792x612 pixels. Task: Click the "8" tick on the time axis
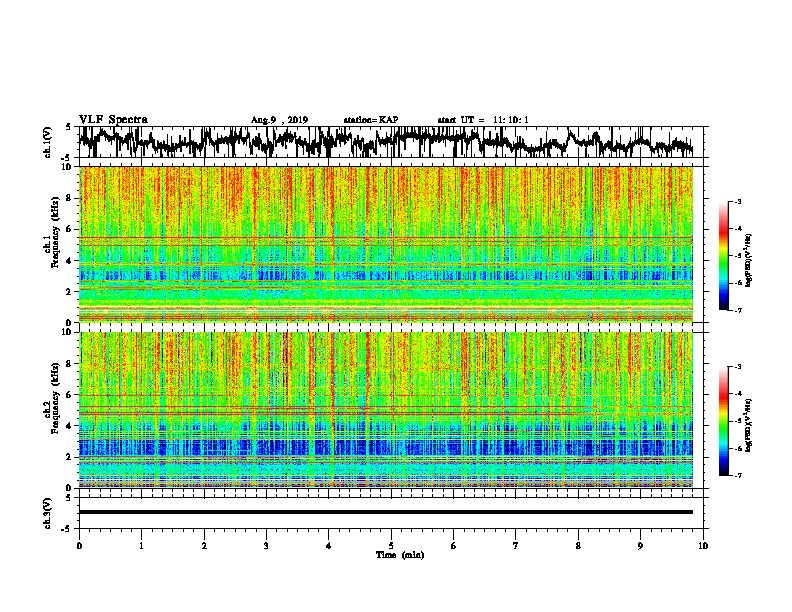coord(578,546)
